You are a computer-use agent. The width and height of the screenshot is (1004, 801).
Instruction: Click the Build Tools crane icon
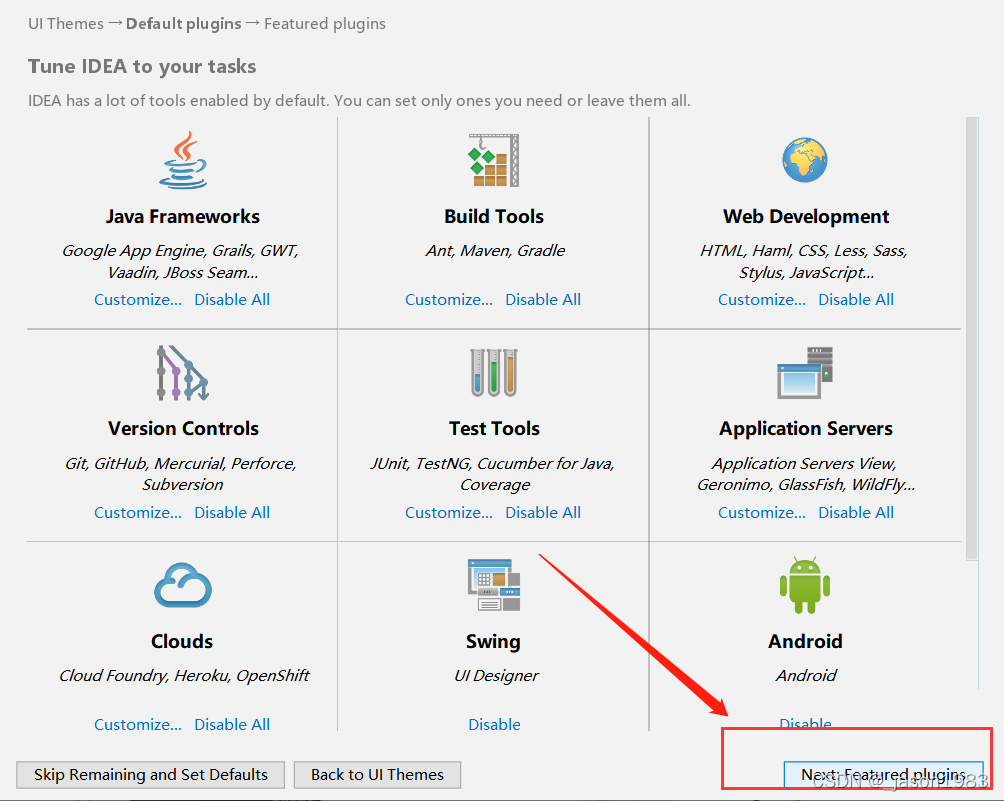point(494,160)
